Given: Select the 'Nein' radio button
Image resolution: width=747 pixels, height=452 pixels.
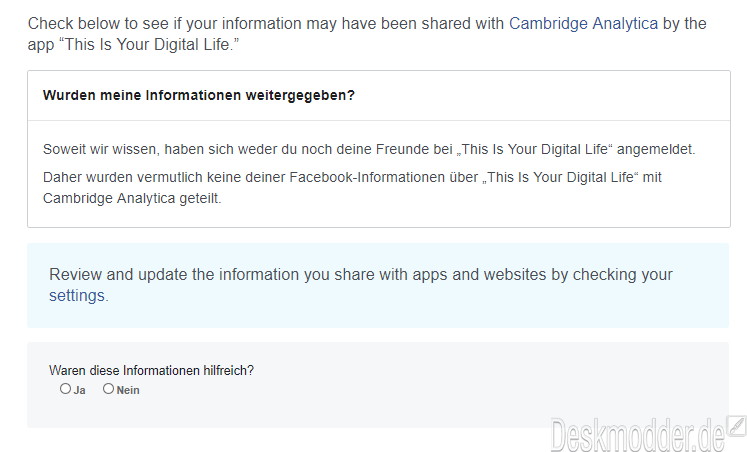Looking at the screenshot, I should click(109, 389).
